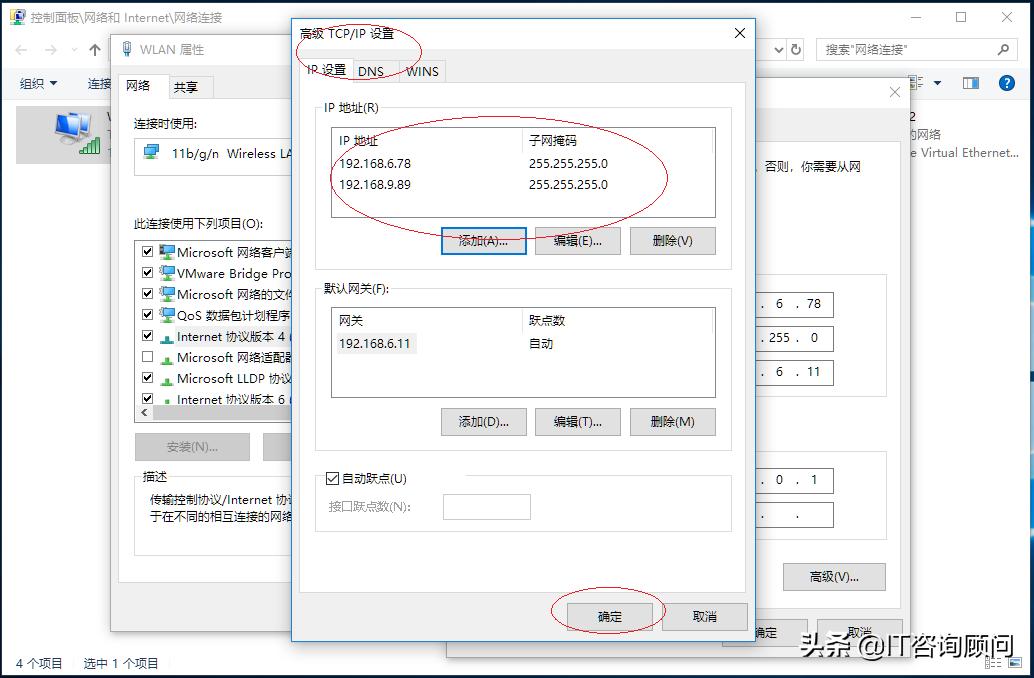Click the back navigation arrow dropdown chevron
This screenshot has height=678, width=1034.
pyautogui.click(x=74, y=49)
